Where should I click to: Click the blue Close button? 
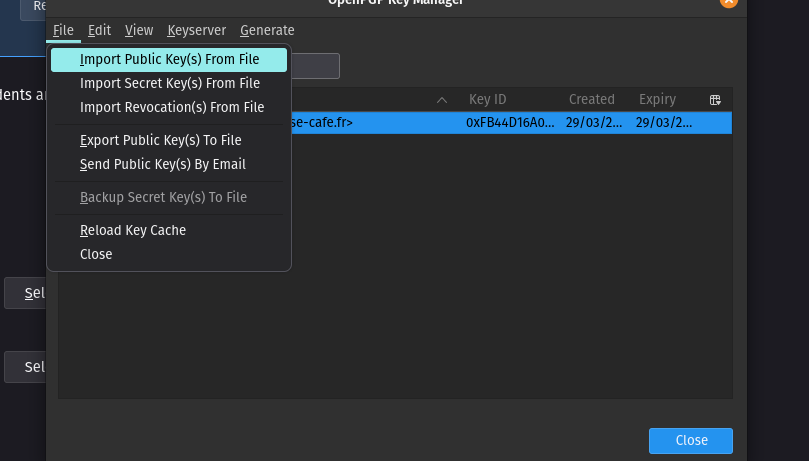click(x=690, y=440)
